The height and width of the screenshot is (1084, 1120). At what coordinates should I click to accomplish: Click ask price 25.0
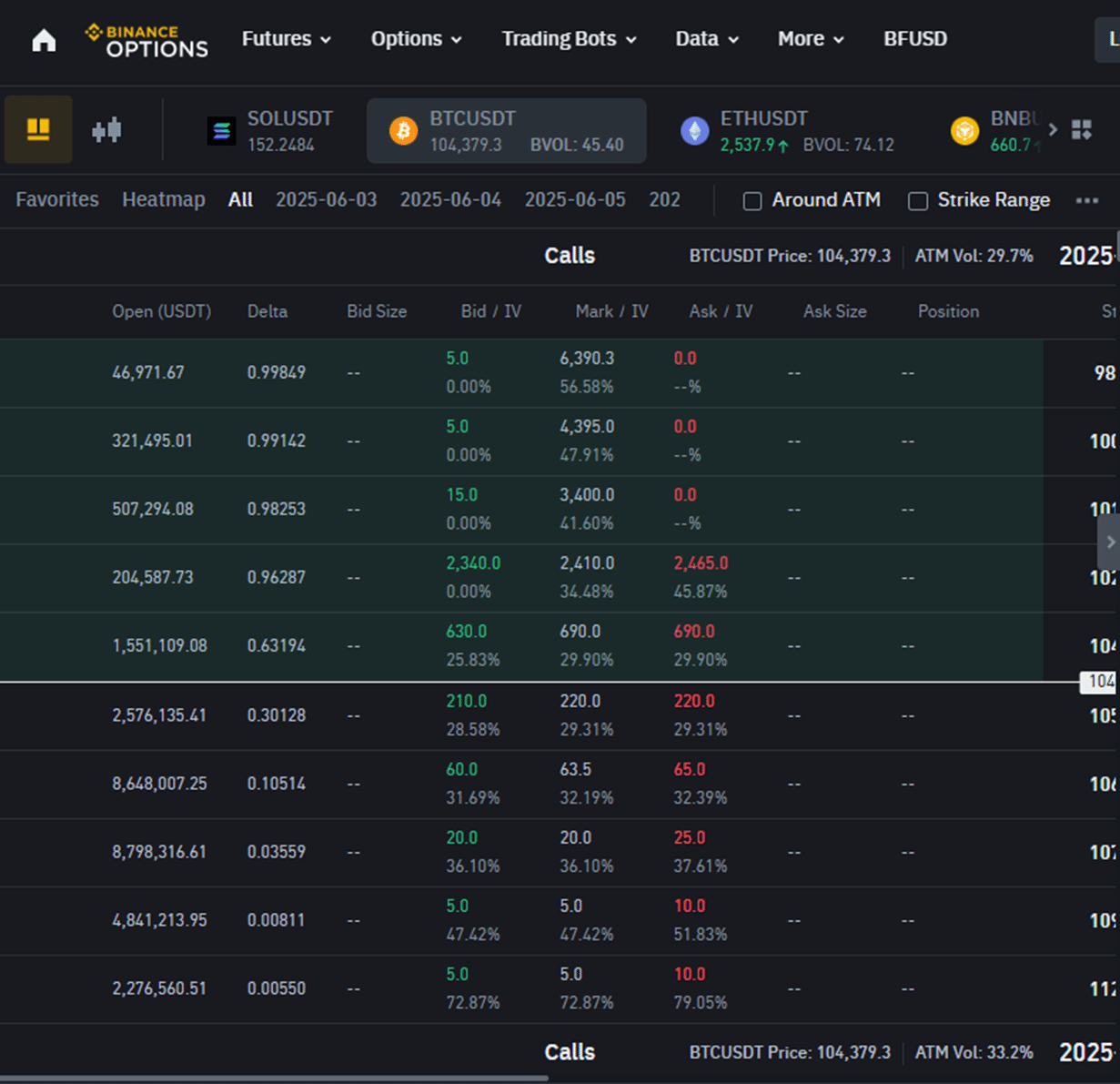click(690, 838)
